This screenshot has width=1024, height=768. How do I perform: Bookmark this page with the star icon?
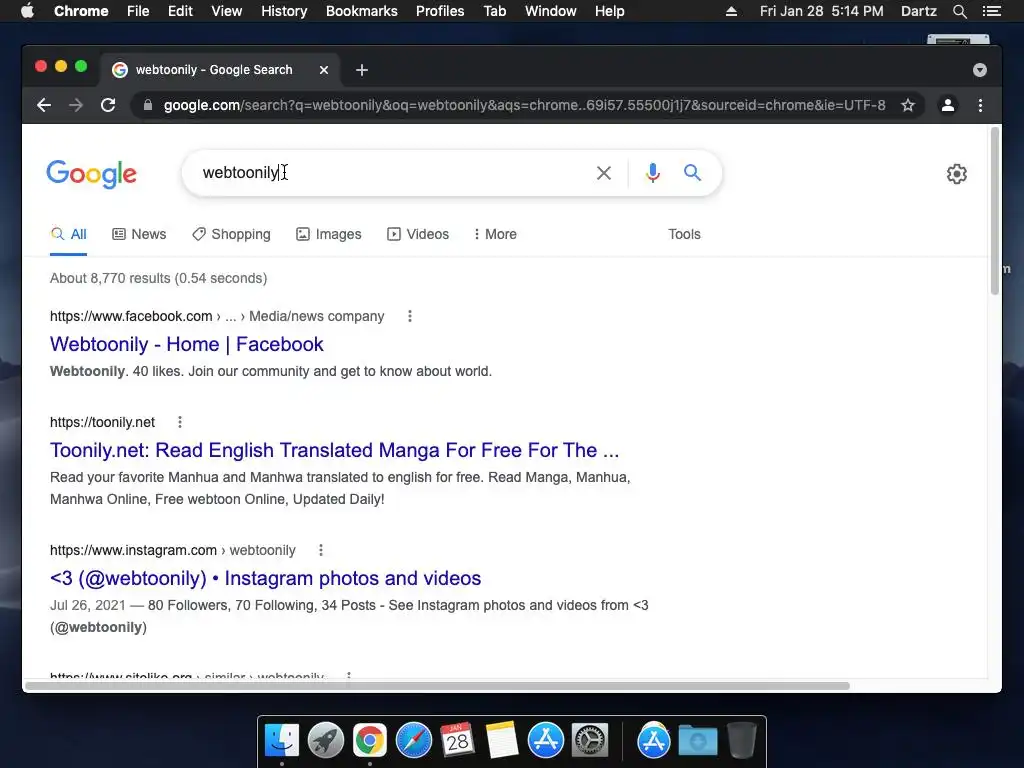[x=908, y=105]
